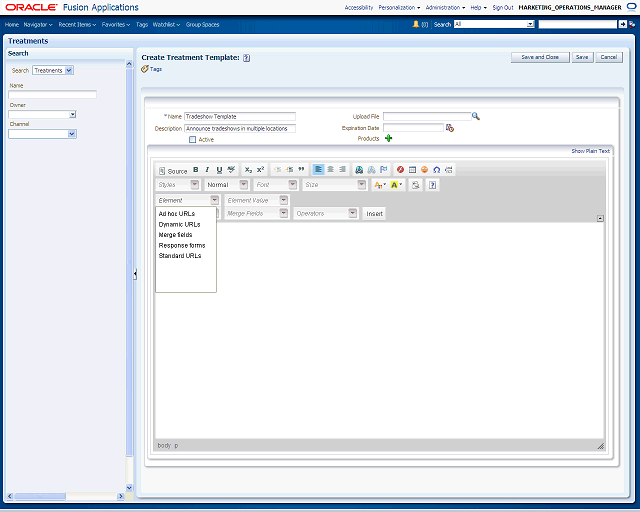Open Styles dropdown

[x=195, y=185]
